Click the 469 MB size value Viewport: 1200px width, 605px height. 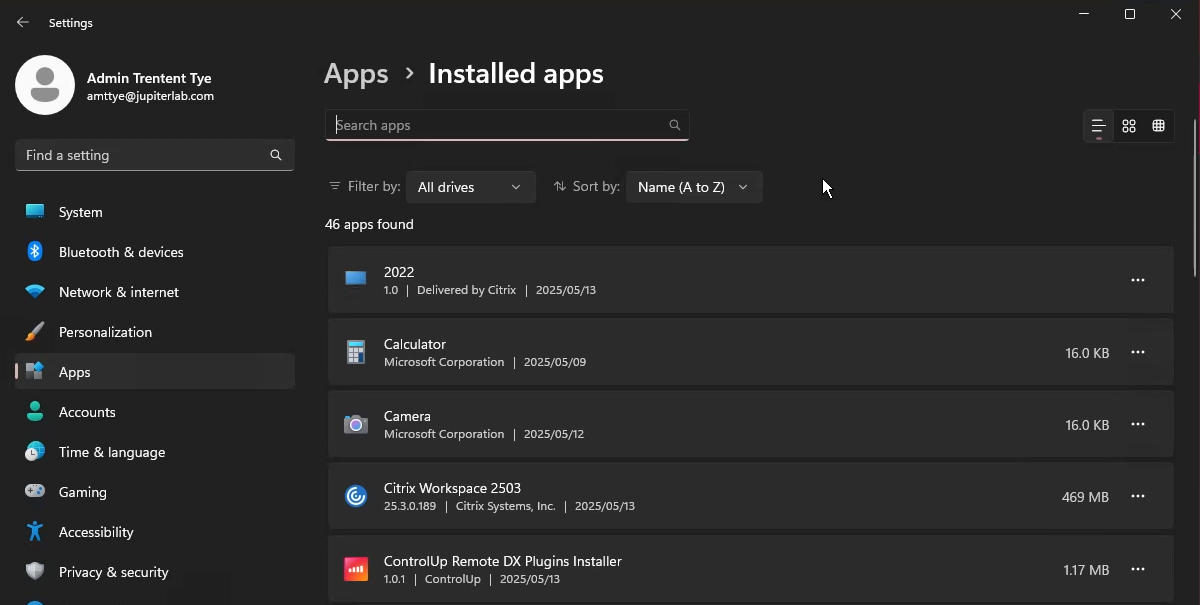click(x=1085, y=497)
